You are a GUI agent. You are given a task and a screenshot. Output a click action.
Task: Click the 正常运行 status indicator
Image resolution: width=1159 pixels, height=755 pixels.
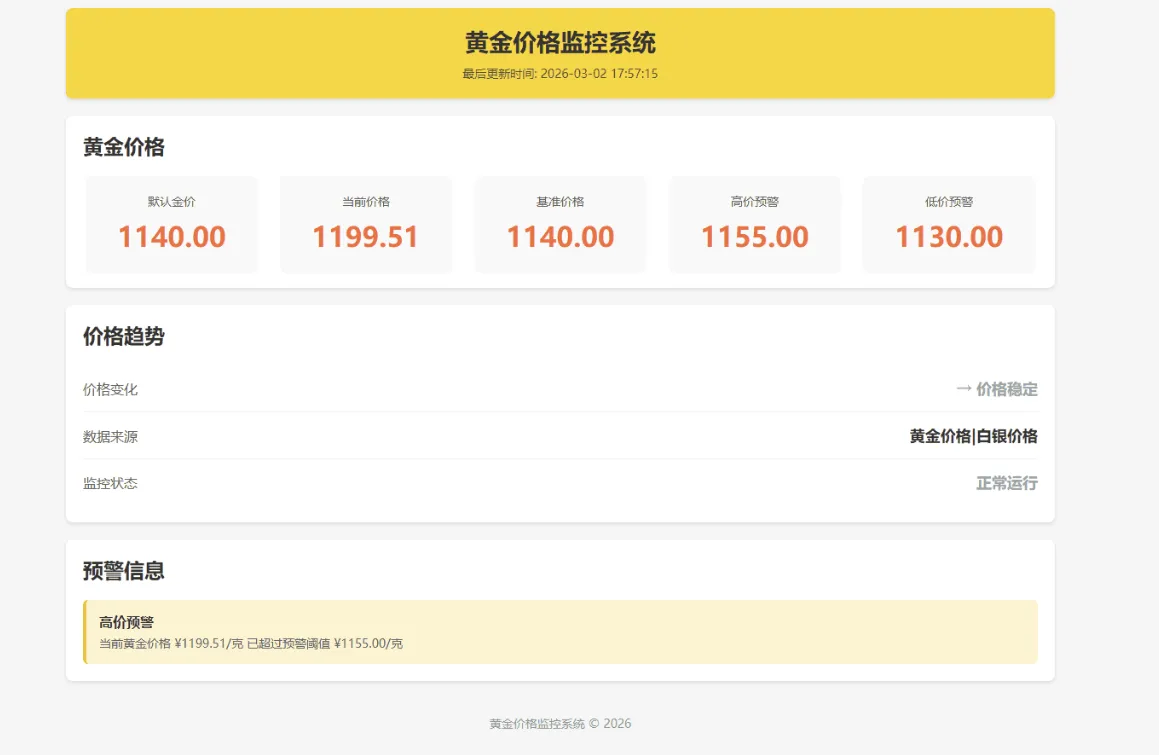[1006, 483]
